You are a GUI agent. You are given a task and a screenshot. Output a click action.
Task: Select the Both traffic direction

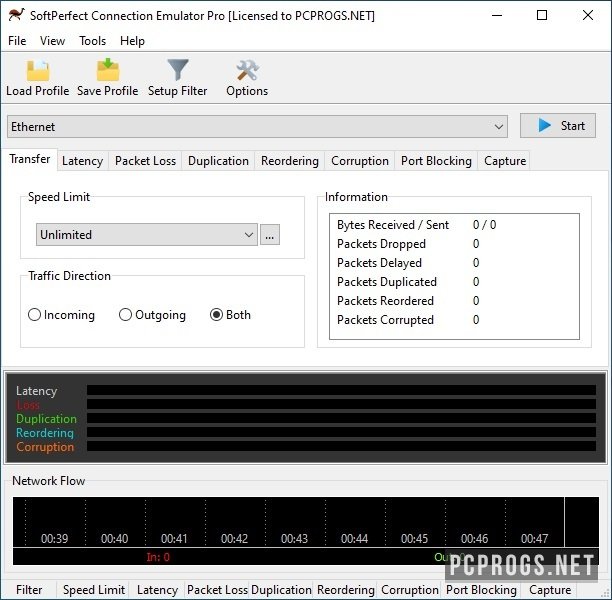pyautogui.click(x=230, y=315)
